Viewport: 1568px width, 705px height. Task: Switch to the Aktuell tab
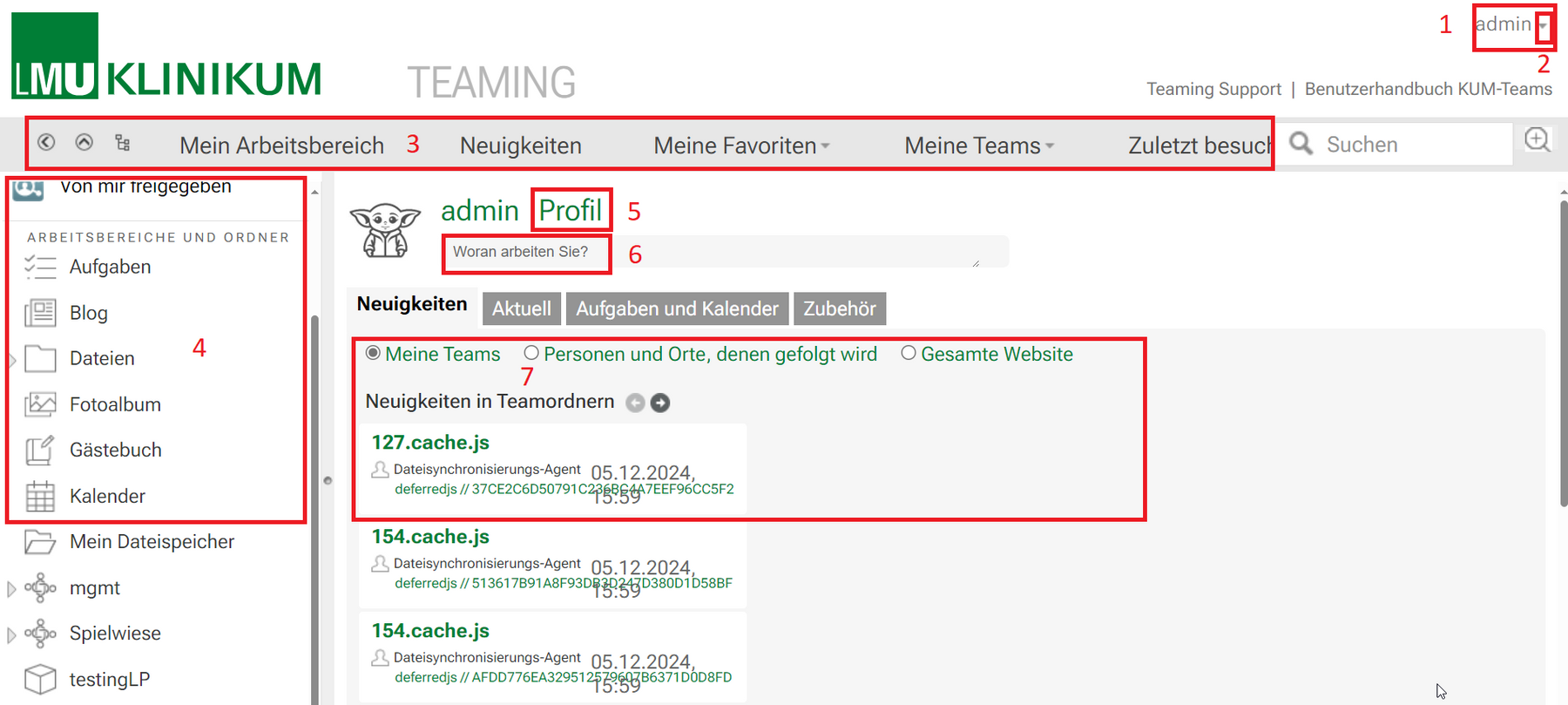(x=521, y=308)
